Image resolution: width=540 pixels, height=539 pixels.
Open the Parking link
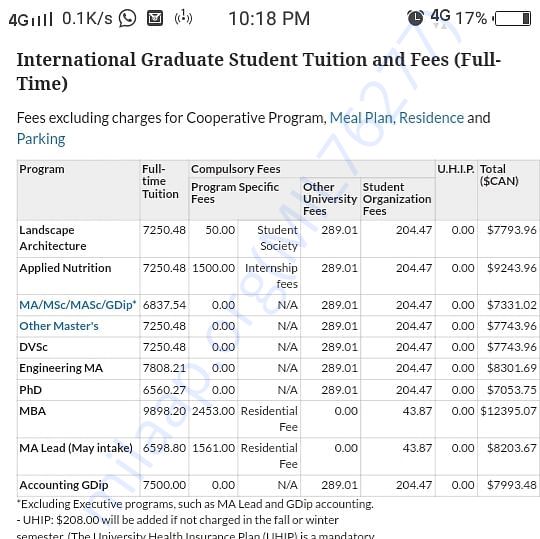41,139
